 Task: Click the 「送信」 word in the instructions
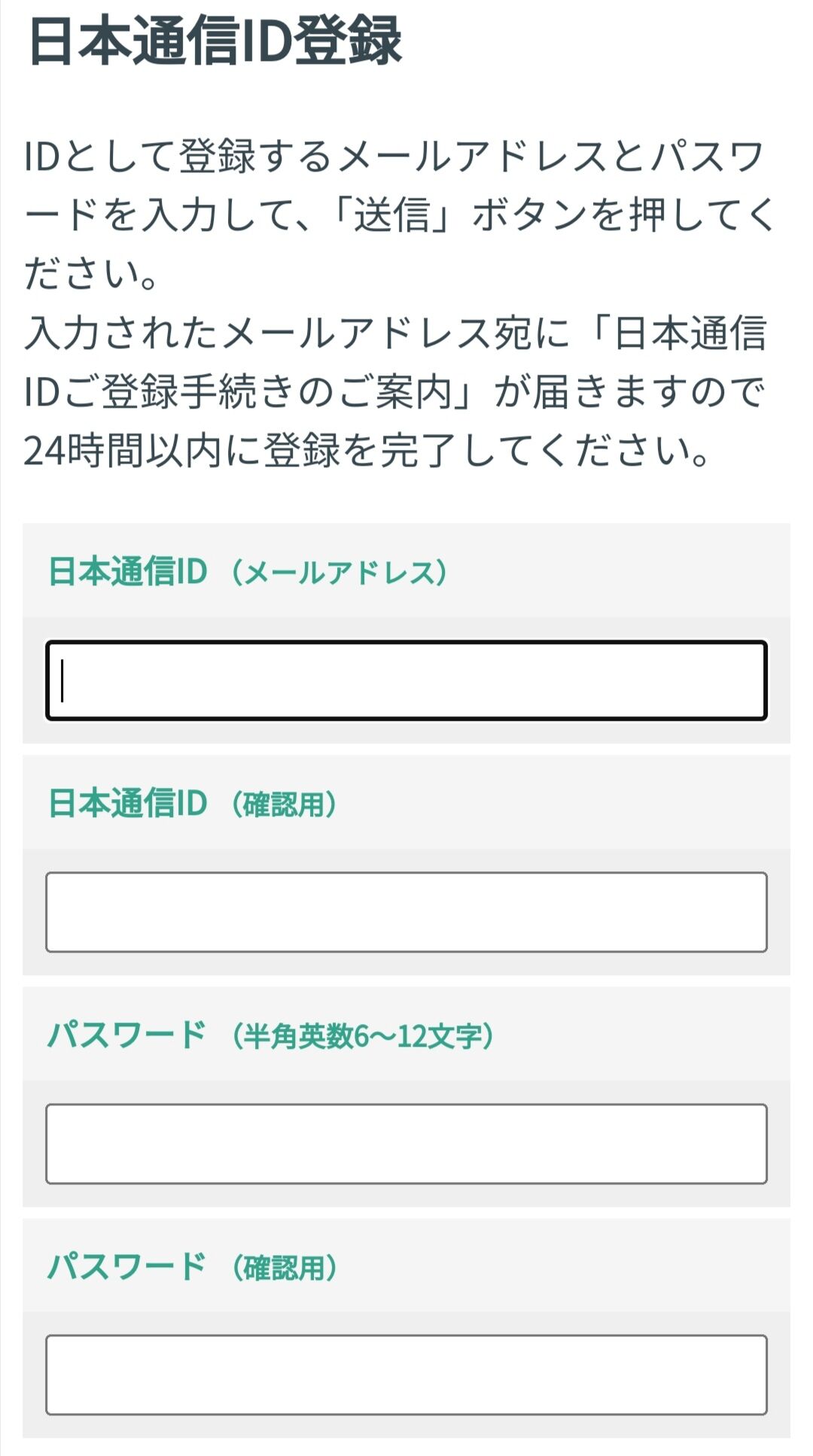pyautogui.click(x=394, y=216)
